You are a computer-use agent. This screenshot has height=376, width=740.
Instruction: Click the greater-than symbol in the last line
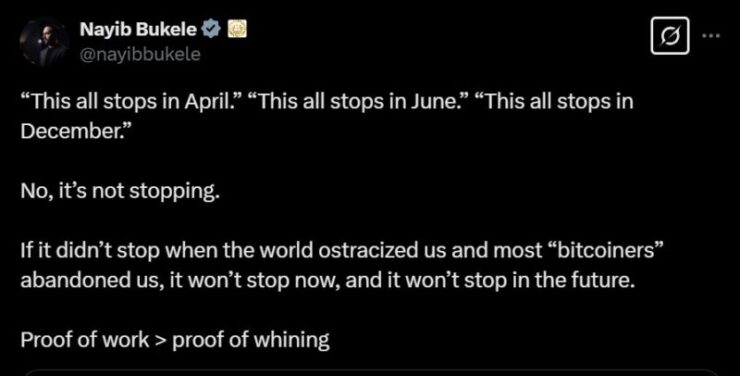point(160,341)
